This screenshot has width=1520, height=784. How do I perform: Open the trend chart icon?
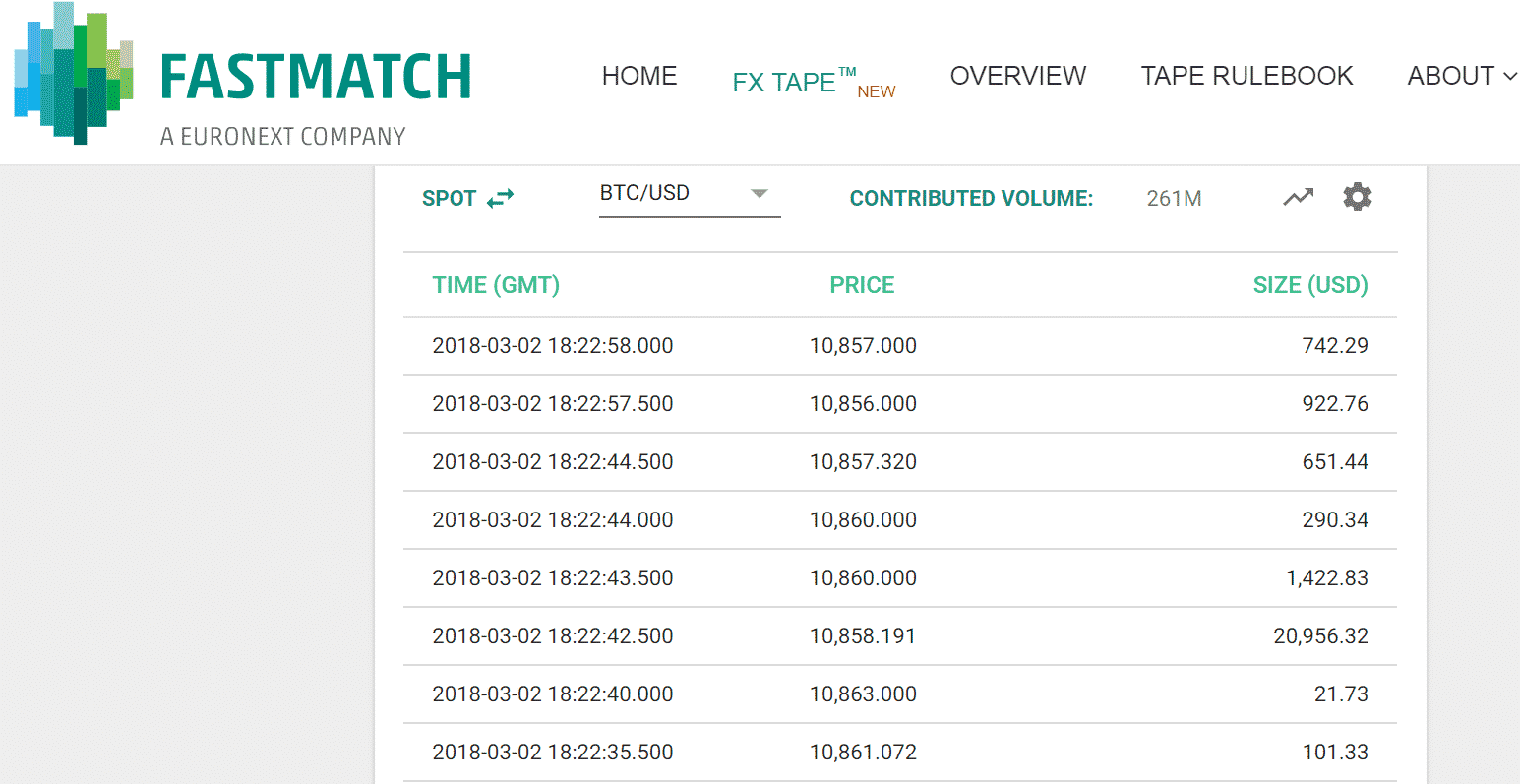pos(1298,197)
